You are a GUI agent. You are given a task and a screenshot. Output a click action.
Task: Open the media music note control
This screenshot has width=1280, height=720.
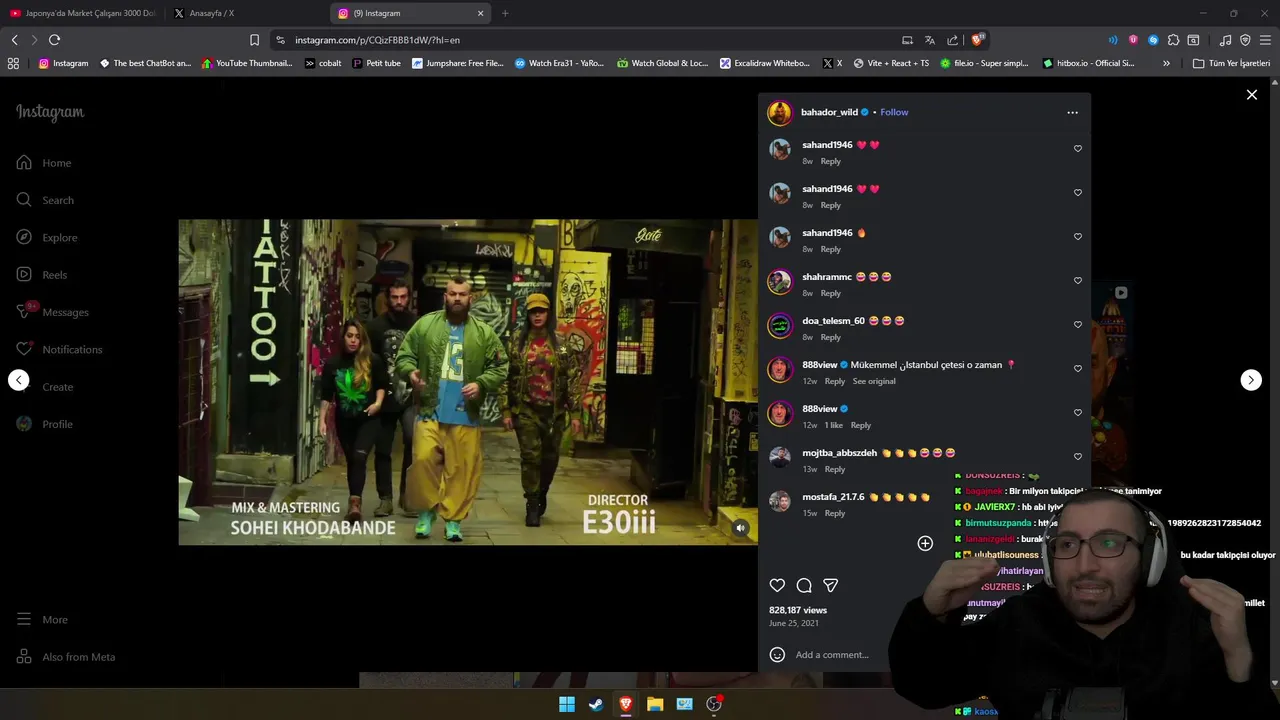[1225, 40]
